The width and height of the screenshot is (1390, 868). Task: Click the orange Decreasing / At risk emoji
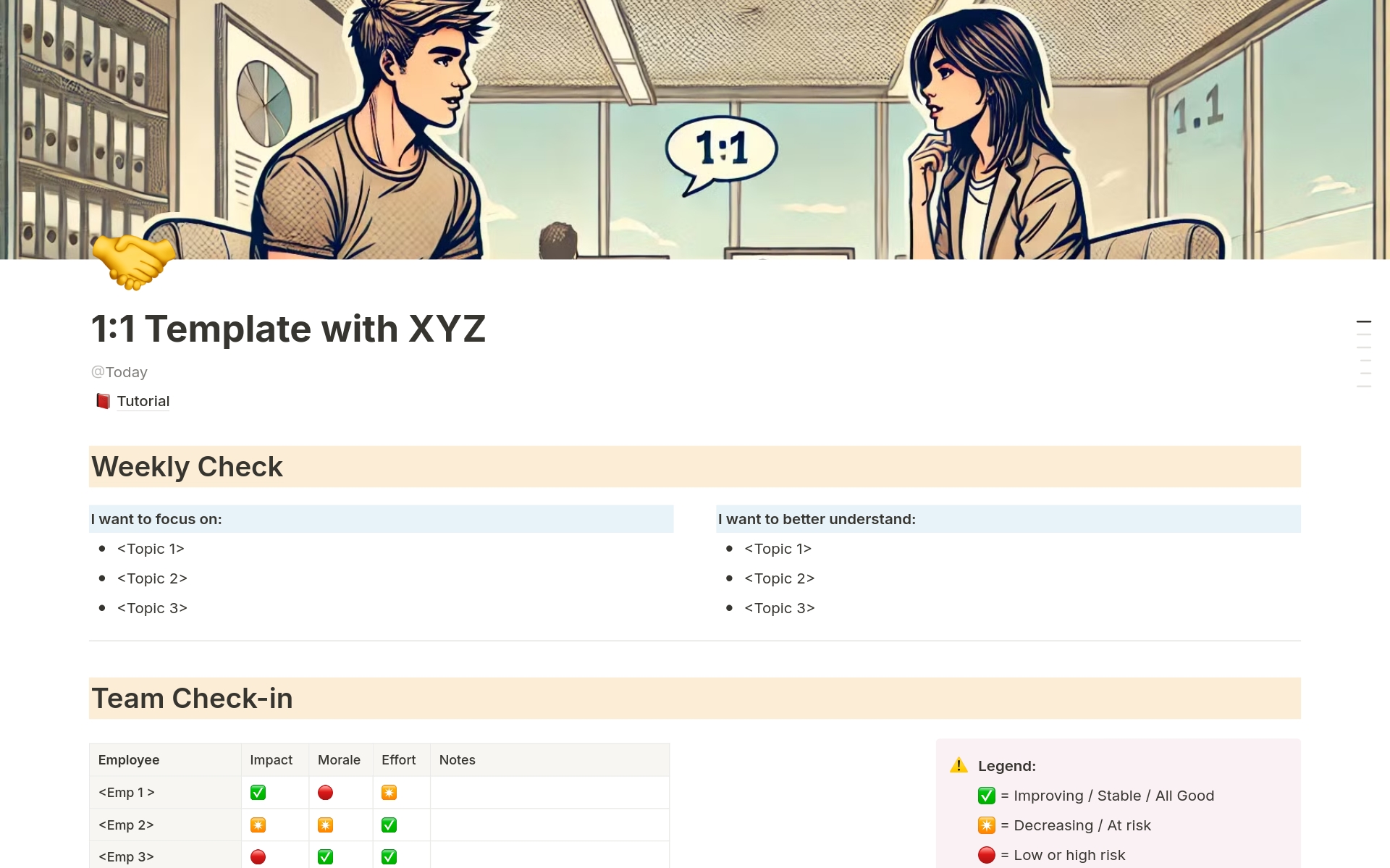click(985, 825)
